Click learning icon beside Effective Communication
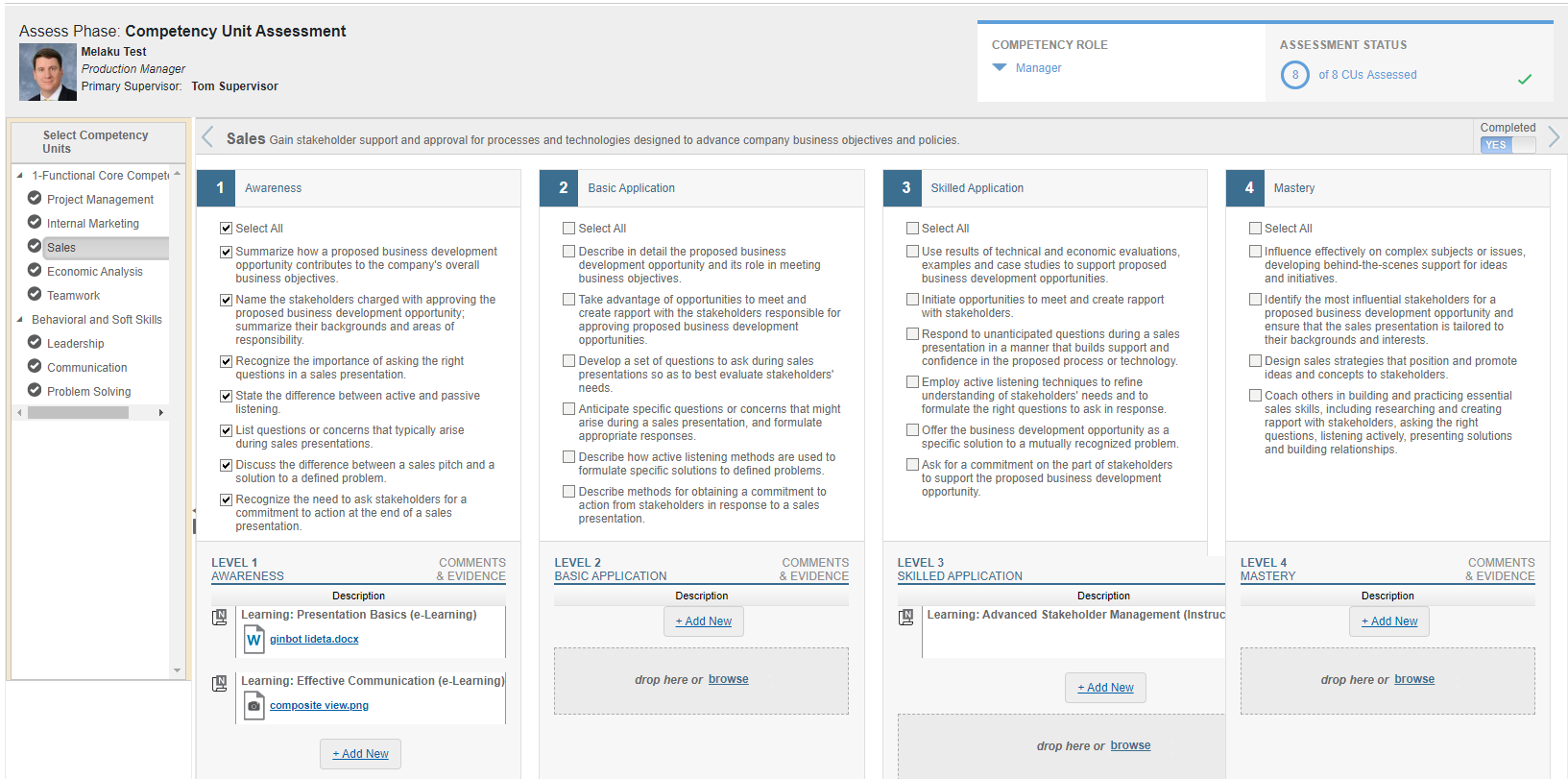The image size is (1568, 779). tap(220, 683)
